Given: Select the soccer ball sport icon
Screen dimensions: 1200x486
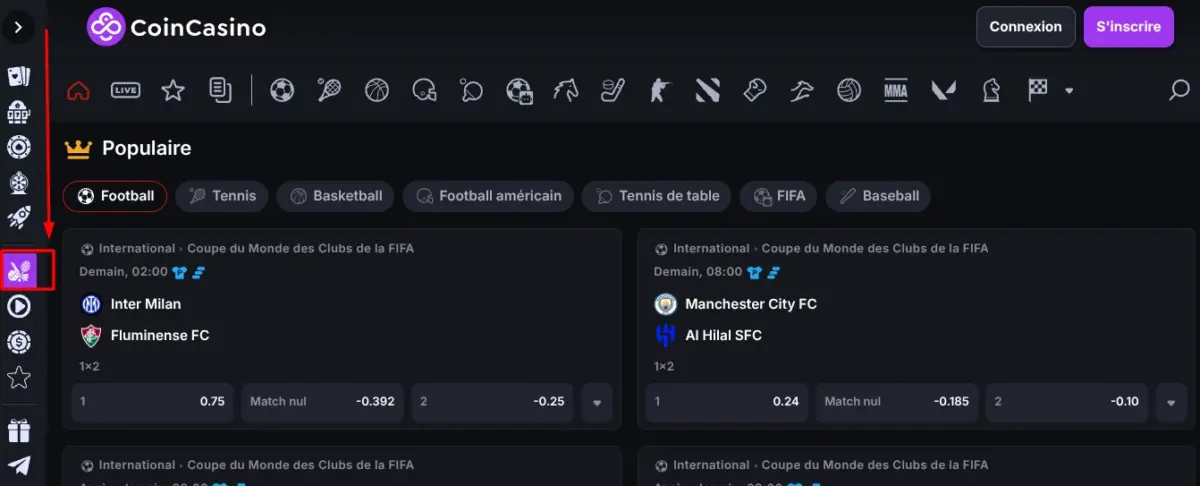Looking at the screenshot, I should [x=282, y=90].
